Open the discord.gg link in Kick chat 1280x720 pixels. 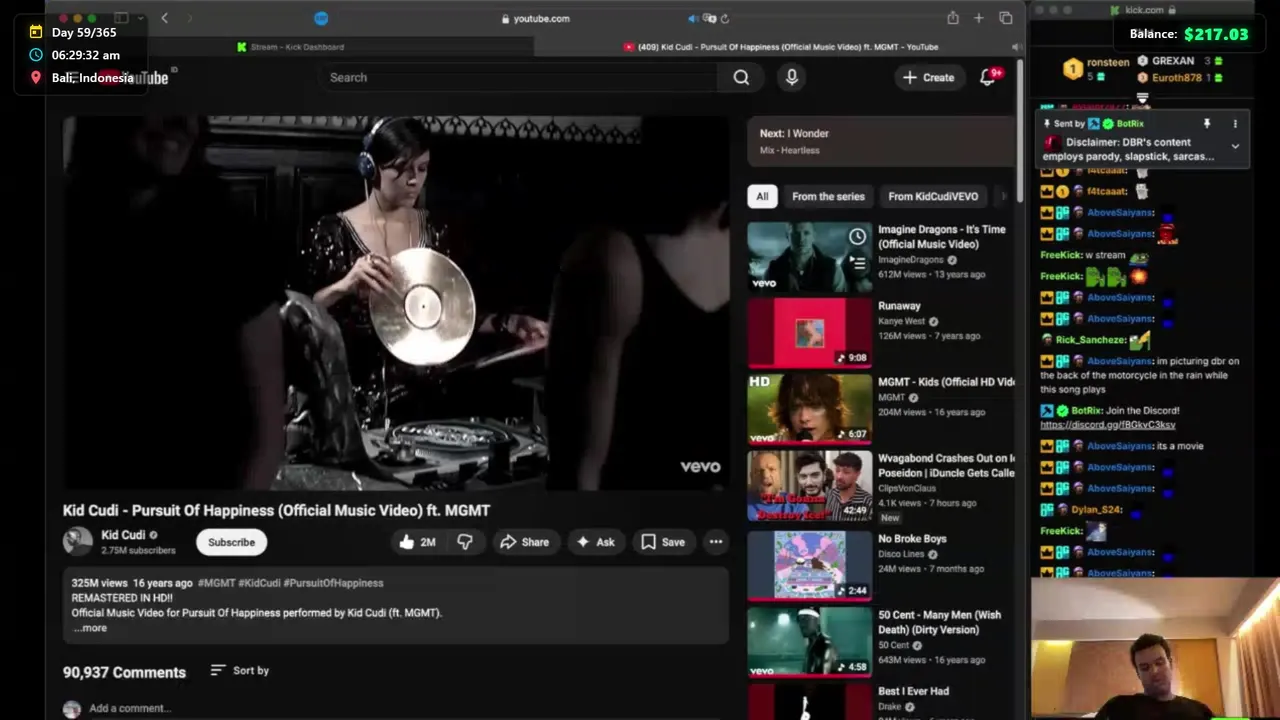(1107, 425)
